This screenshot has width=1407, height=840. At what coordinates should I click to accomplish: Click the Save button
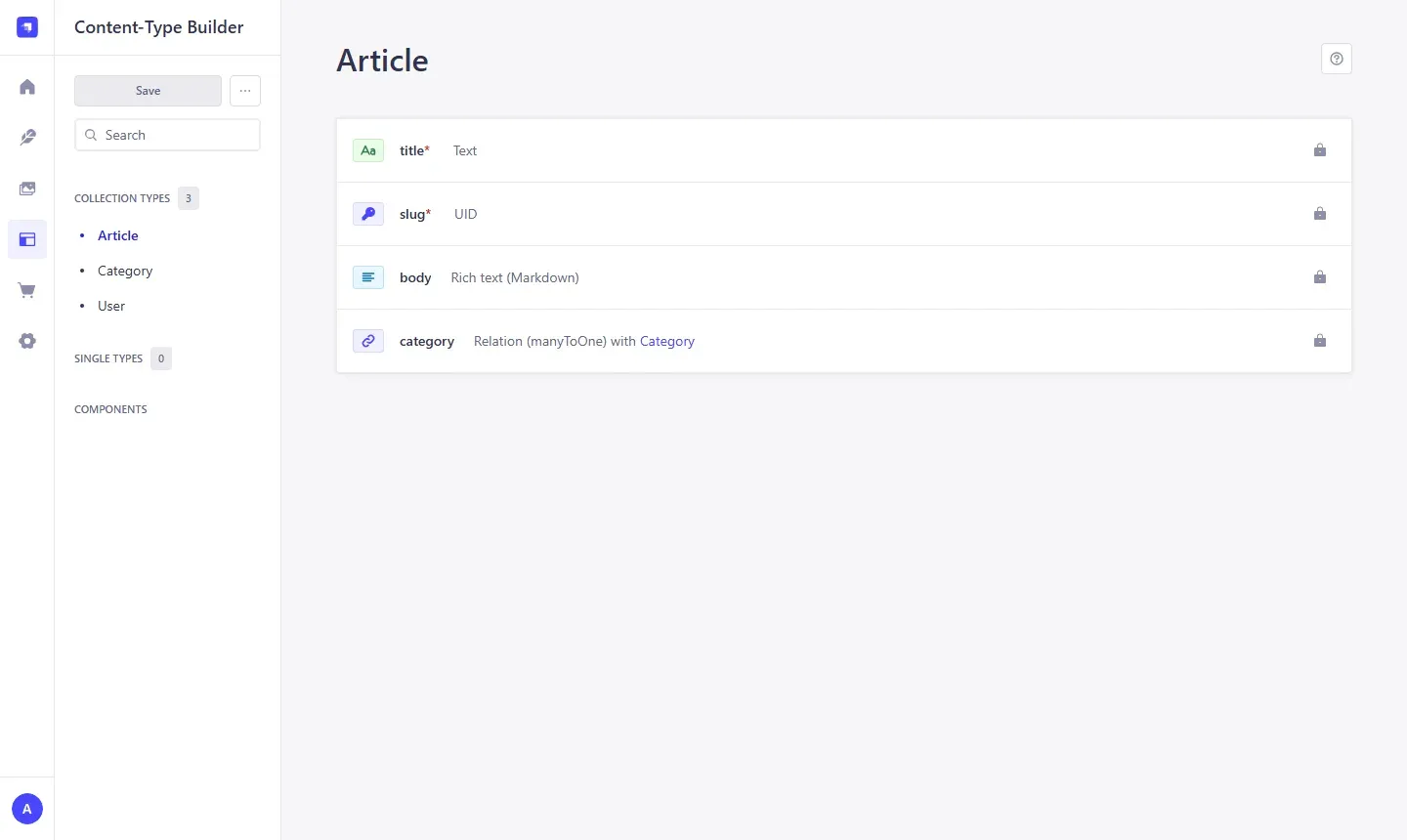pyautogui.click(x=148, y=91)
